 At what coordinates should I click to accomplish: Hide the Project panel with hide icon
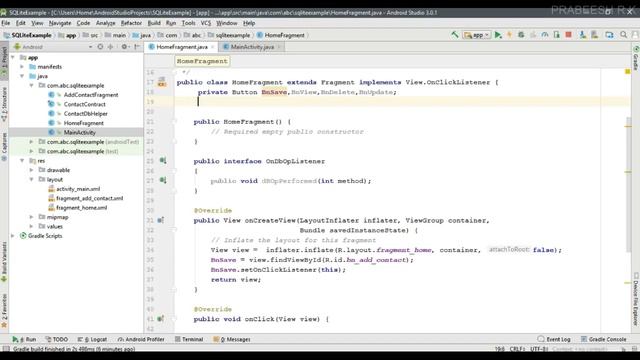coord(137,47)
